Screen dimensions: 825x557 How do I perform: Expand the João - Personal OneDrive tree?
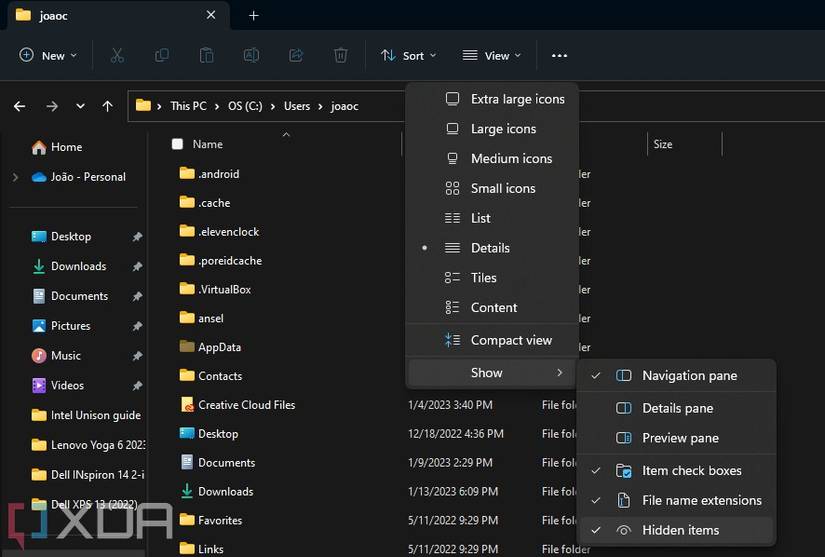pyautogui.click(x=15, y=177)
